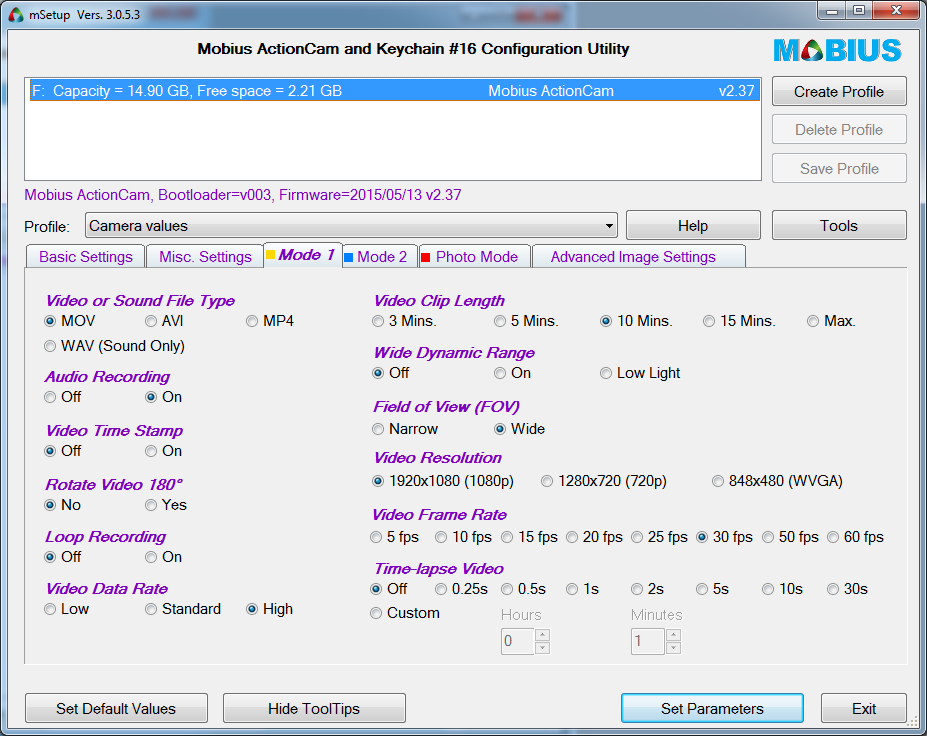Image resolution: width=927 pixels, height=736 pixels.
Task: Open the Profile dropdown showing Camera values
Action: [x=351, y=226]
